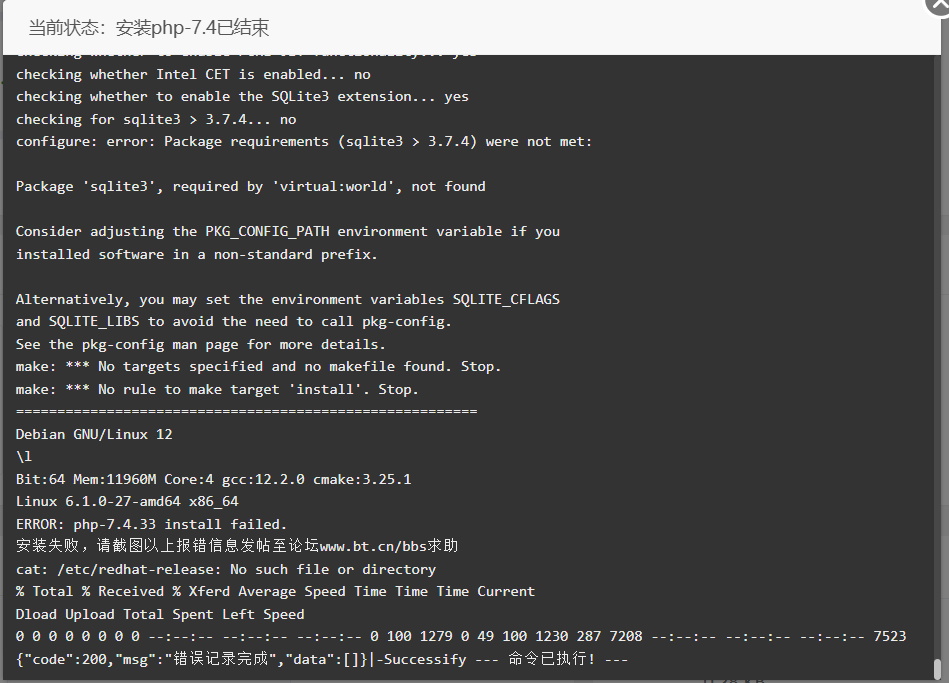This screenshot has height=683, width=949.
Task: Click the PKG_CONFIG_PATH environment variable line
Action: coord(287,231)
